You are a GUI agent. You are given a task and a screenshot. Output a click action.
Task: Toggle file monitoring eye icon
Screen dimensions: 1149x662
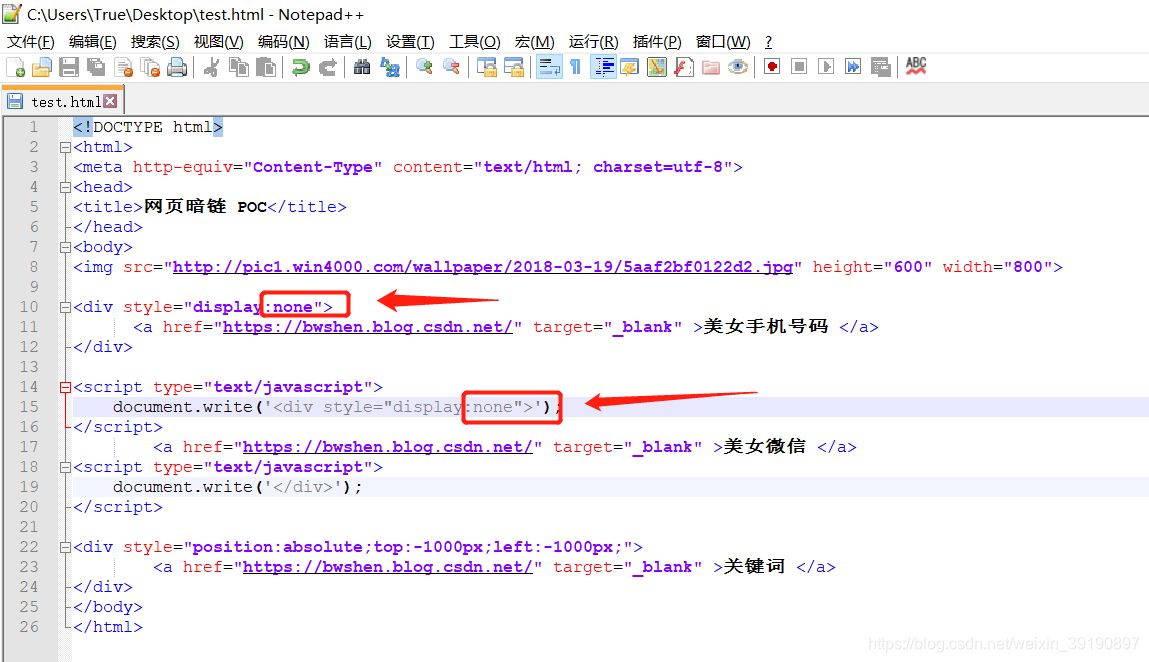pyautogui.click(x=739, y=67)
